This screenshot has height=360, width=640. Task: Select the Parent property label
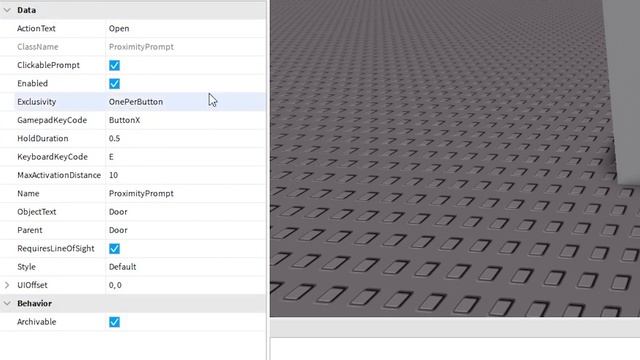[x=29, y=230]
